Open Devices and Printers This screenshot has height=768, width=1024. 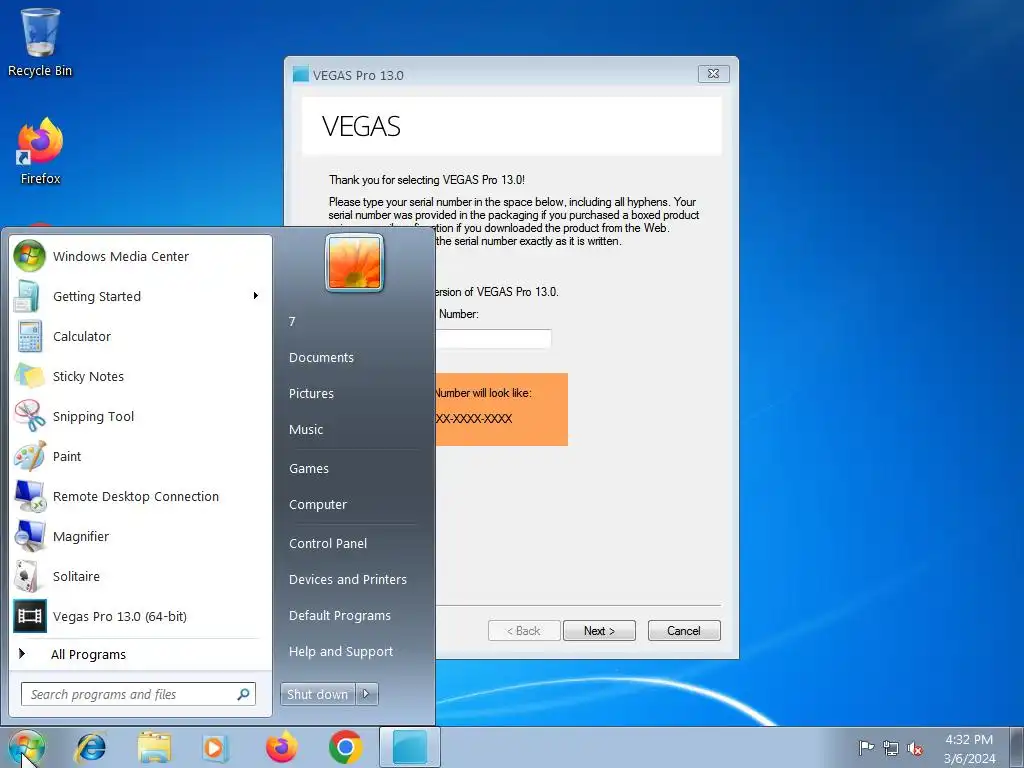pyautogui.click(x=348, y=579)
